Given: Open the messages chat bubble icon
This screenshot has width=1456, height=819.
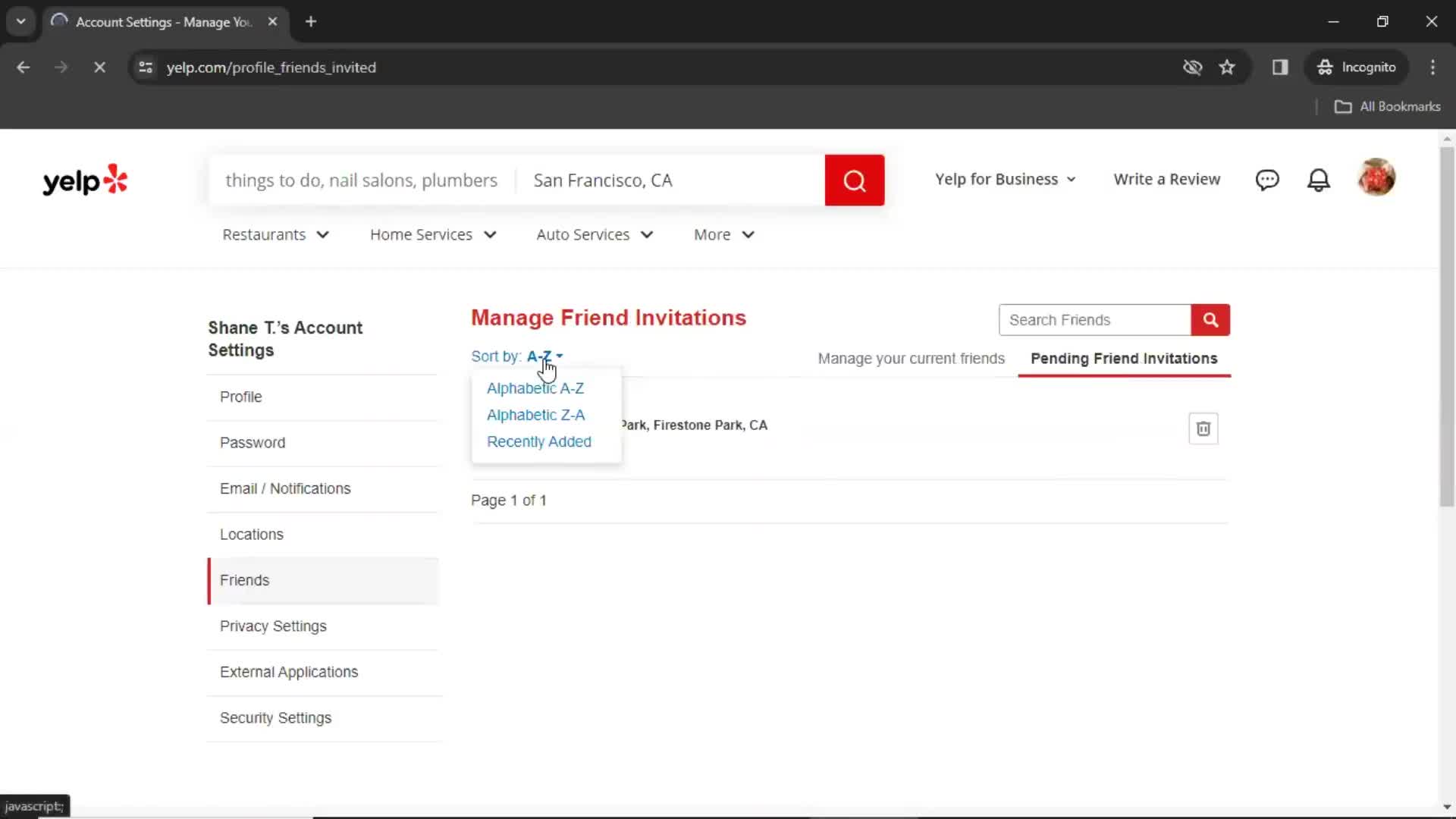Looking at the screenshot, I should point(1267,180).
